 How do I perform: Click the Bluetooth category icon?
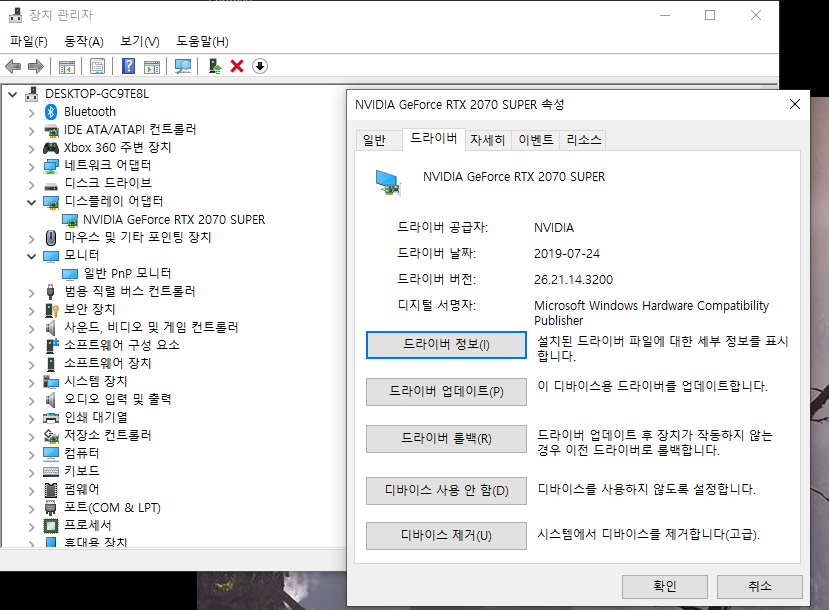(51, 112)
